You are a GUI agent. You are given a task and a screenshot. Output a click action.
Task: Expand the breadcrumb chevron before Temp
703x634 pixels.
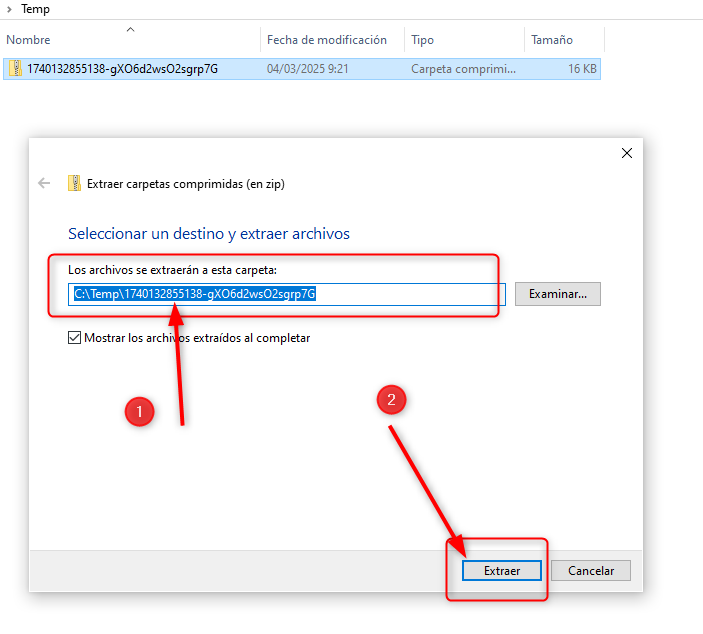[9, 9]
